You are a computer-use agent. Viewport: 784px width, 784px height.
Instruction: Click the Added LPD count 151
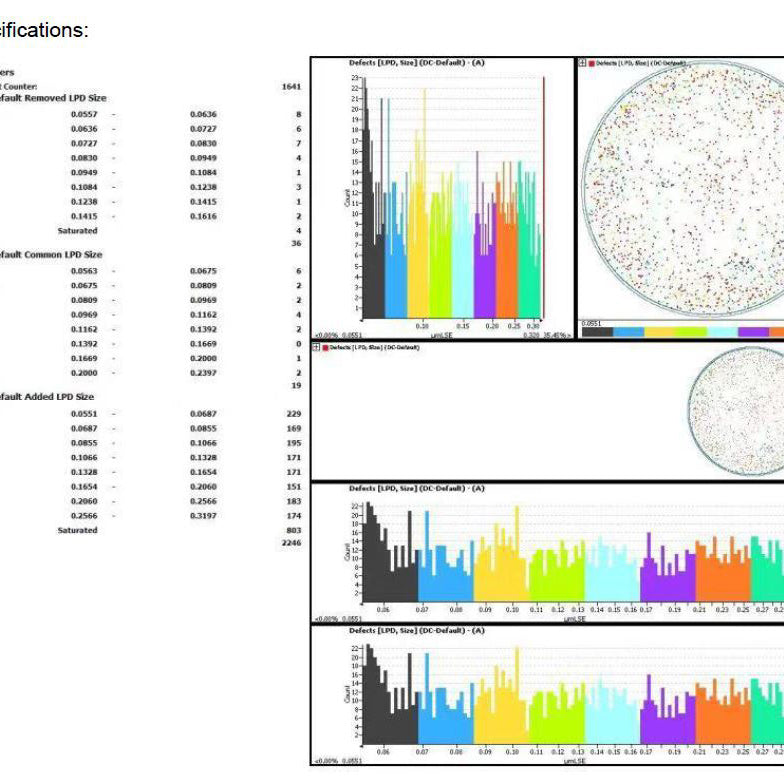pyautogui.click(x=294, y=486)
